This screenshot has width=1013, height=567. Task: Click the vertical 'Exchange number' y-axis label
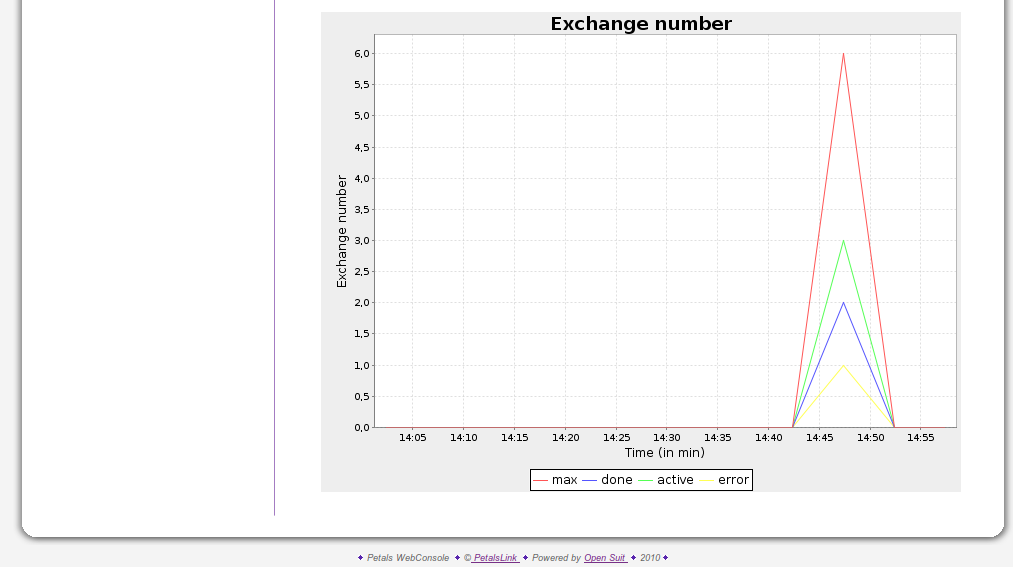coord(342,231)
